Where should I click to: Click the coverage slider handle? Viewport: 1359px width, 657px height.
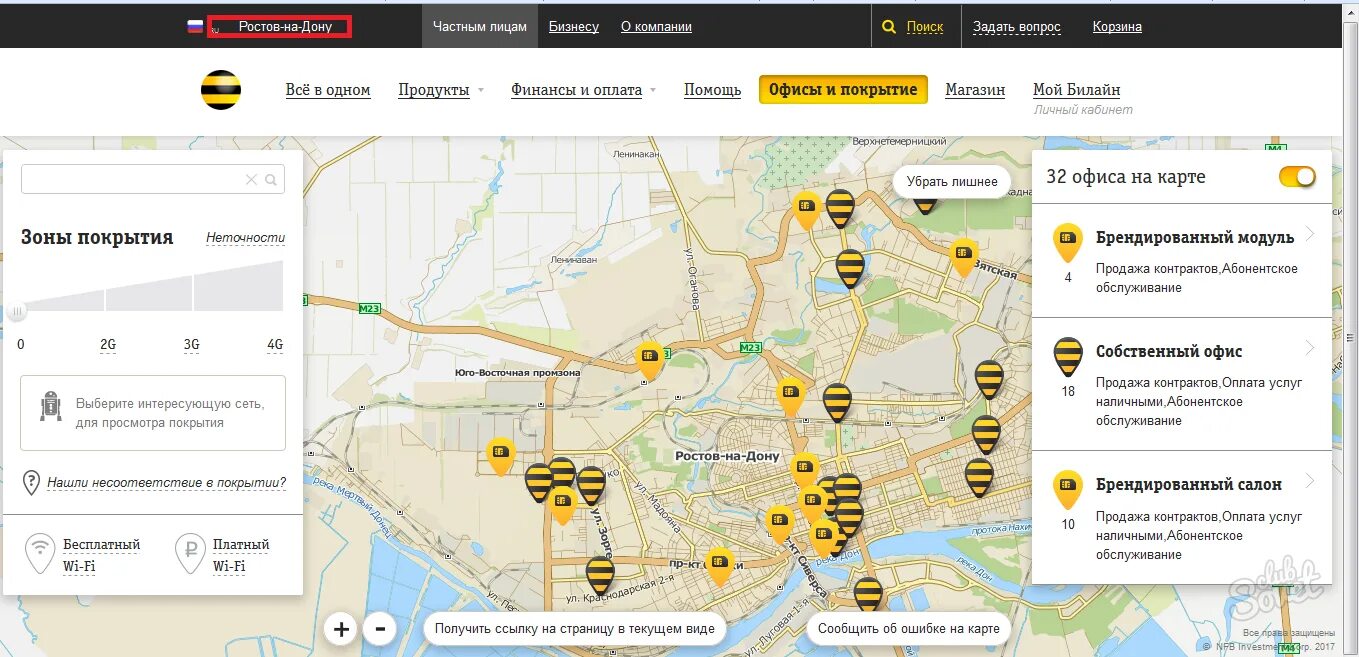coord(16,312)
